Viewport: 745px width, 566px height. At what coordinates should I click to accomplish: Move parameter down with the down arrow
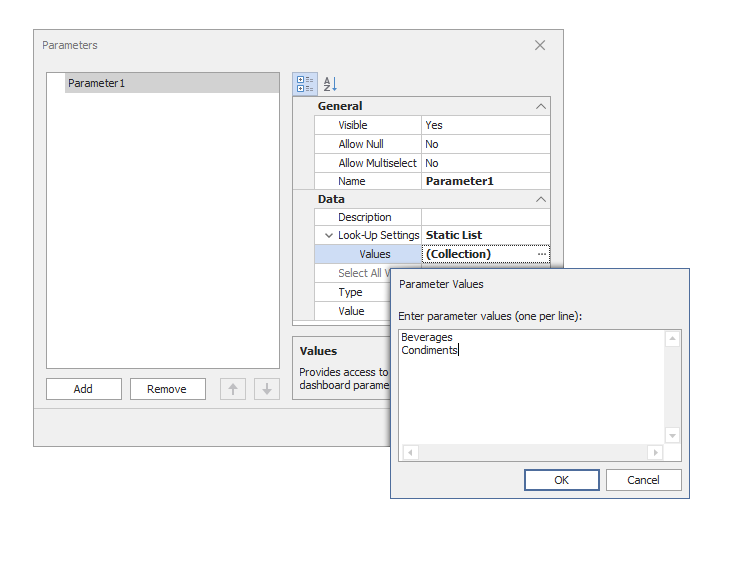click(267, 389)
